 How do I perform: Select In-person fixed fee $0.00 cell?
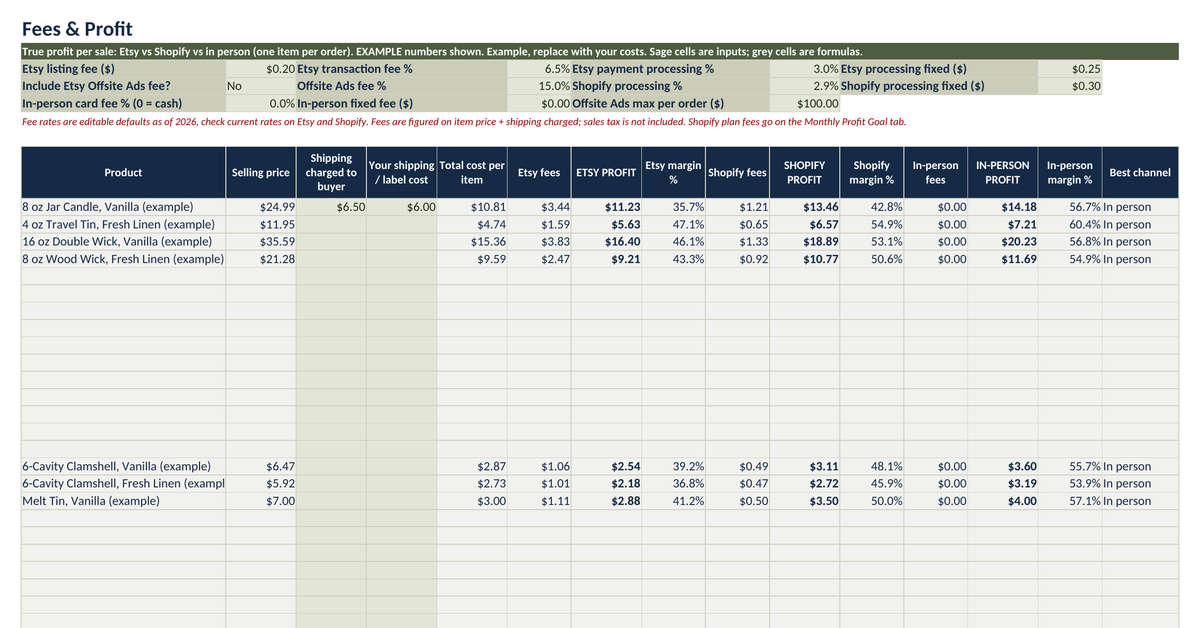pyautogui.click(x=540, y=103)
